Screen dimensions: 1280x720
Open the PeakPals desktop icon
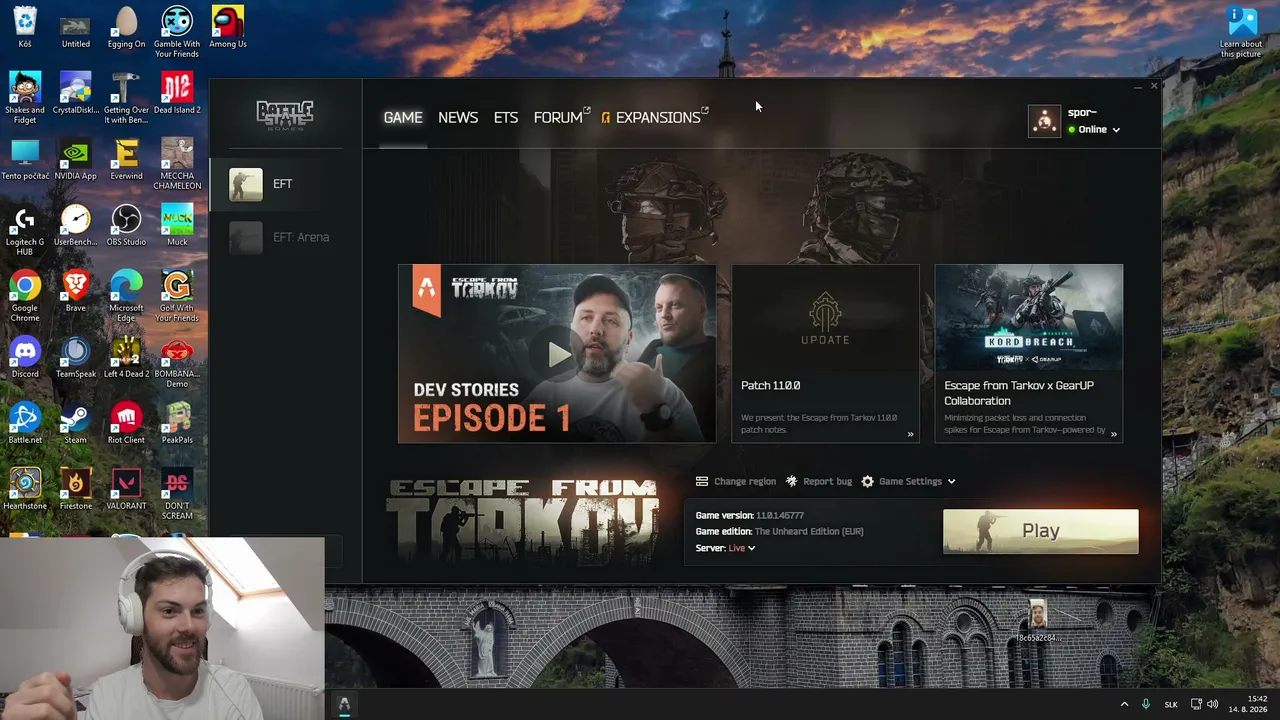click(177, 424)
